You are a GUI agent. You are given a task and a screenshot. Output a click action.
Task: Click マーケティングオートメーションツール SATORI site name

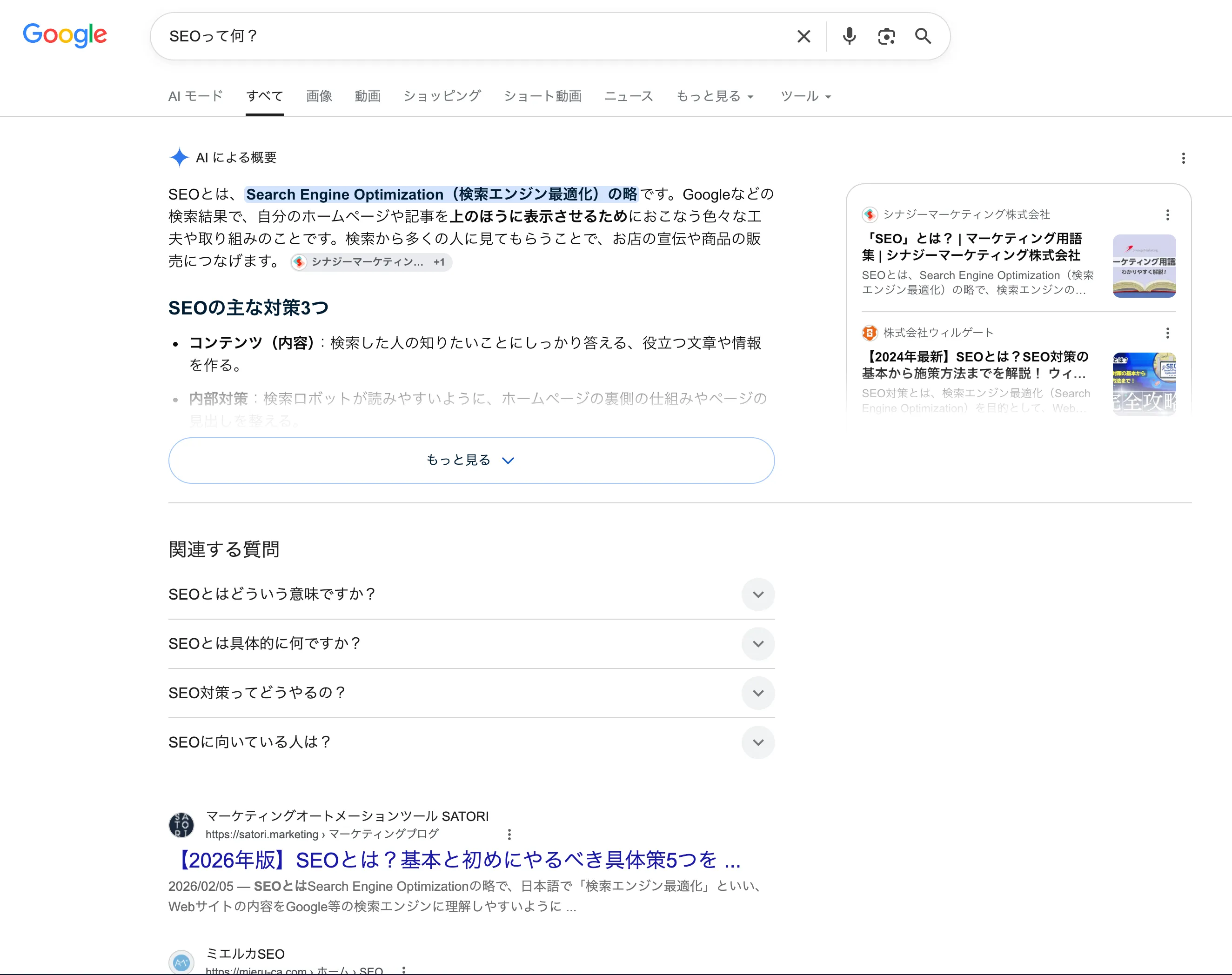[347, 816]
